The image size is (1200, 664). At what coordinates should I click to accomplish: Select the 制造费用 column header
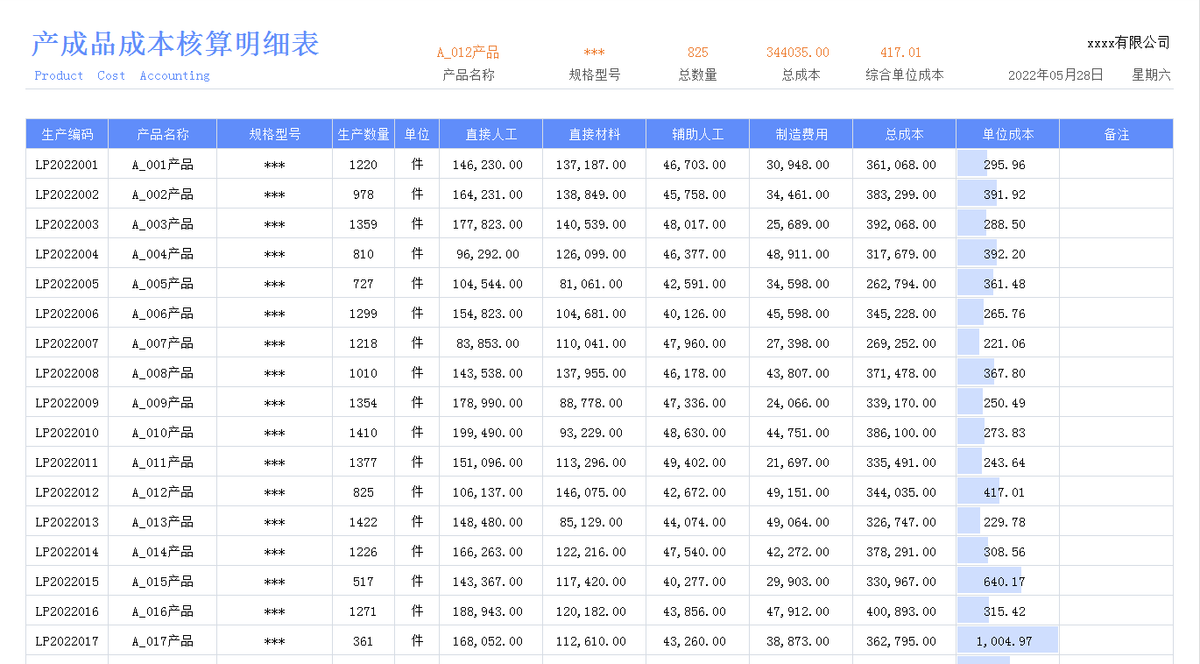(x=800, y=133)
